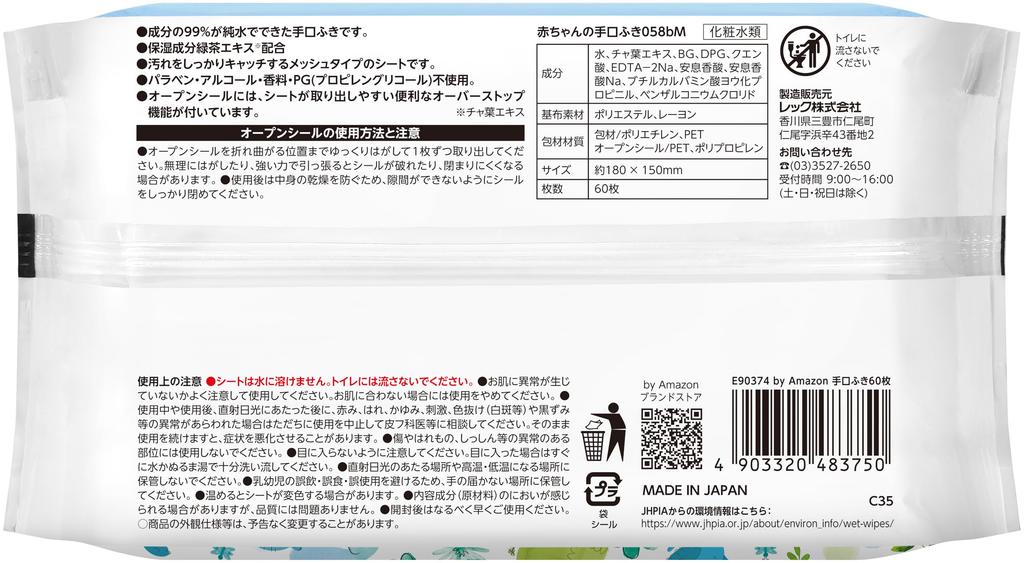Open the jhpia.or.jp wet-wipes URL
1024x563 pixels.
click(x=767, y=524)
